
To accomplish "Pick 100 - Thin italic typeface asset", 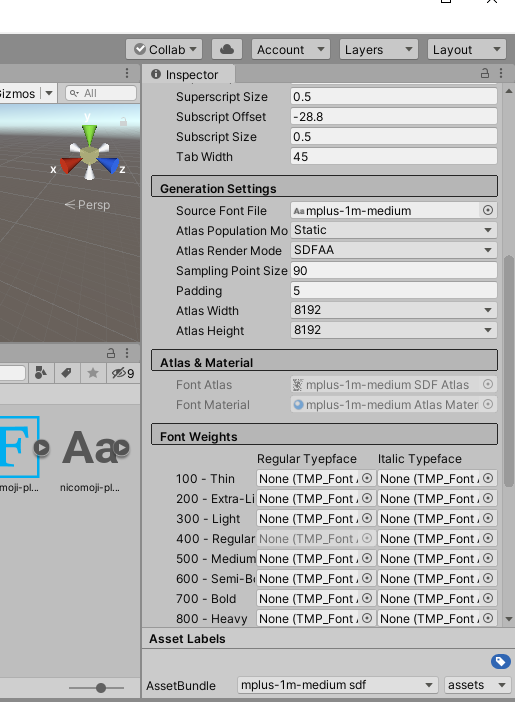I will click(488, 478).
